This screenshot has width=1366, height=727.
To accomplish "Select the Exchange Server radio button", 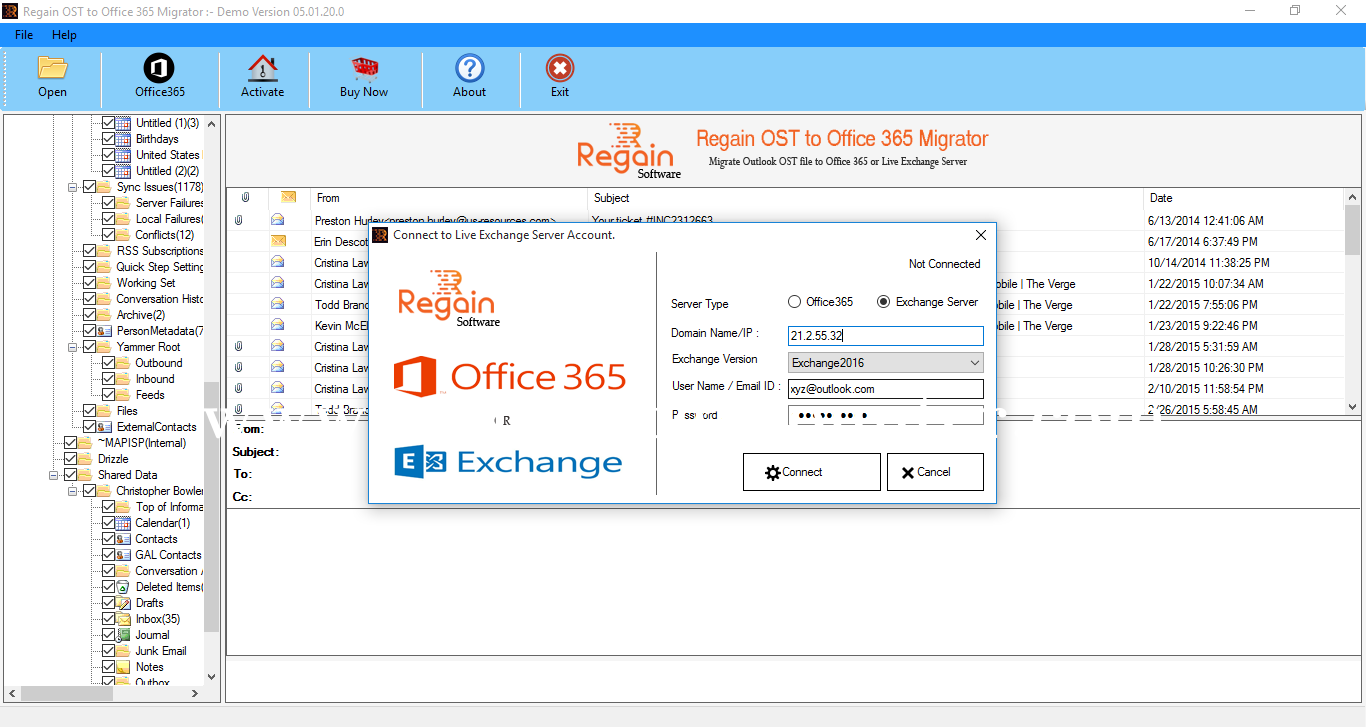I will click(x=883, y=302).
